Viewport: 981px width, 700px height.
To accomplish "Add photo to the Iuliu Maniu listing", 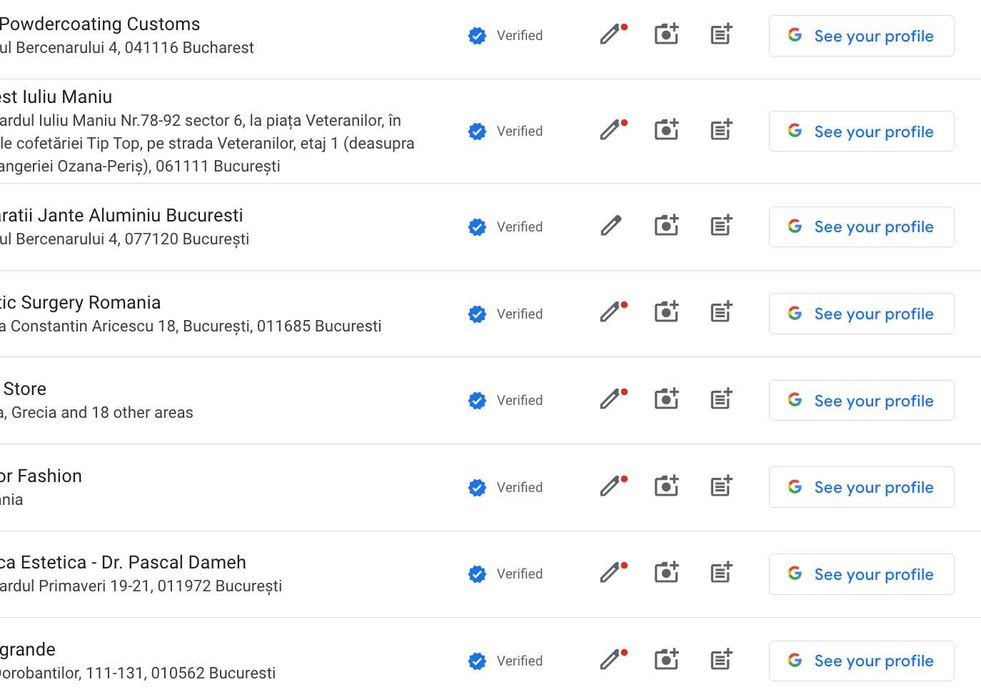I will [666, 131].
